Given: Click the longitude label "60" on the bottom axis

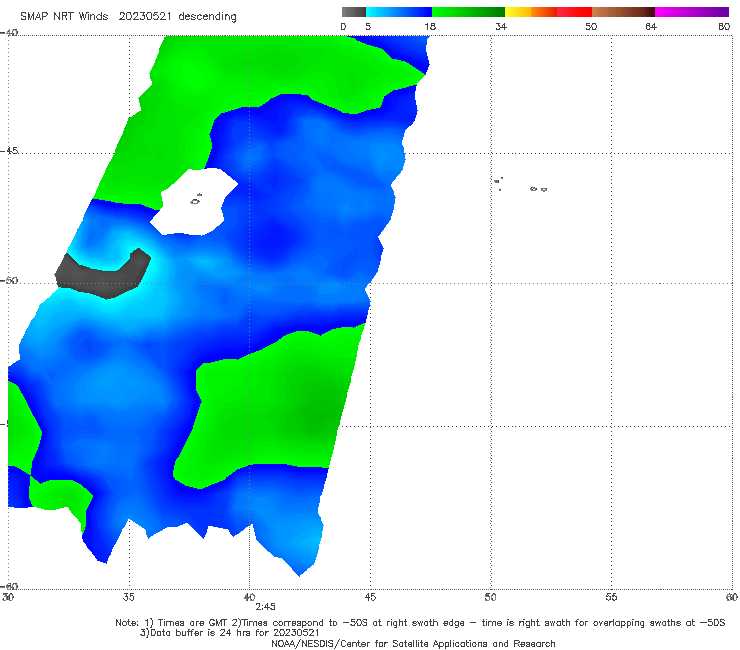Looking at the screenshot, I should coord(732,597).
